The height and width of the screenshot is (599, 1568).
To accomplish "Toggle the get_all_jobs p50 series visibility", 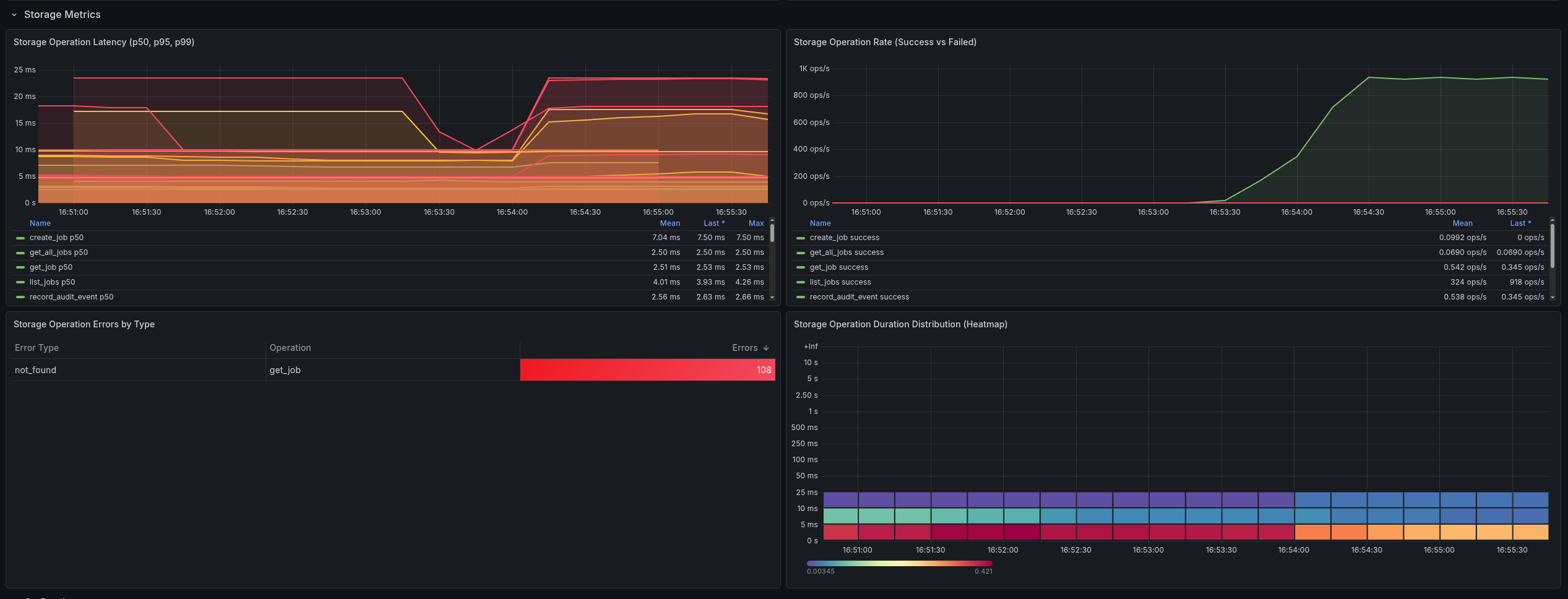I will (59, 252).
